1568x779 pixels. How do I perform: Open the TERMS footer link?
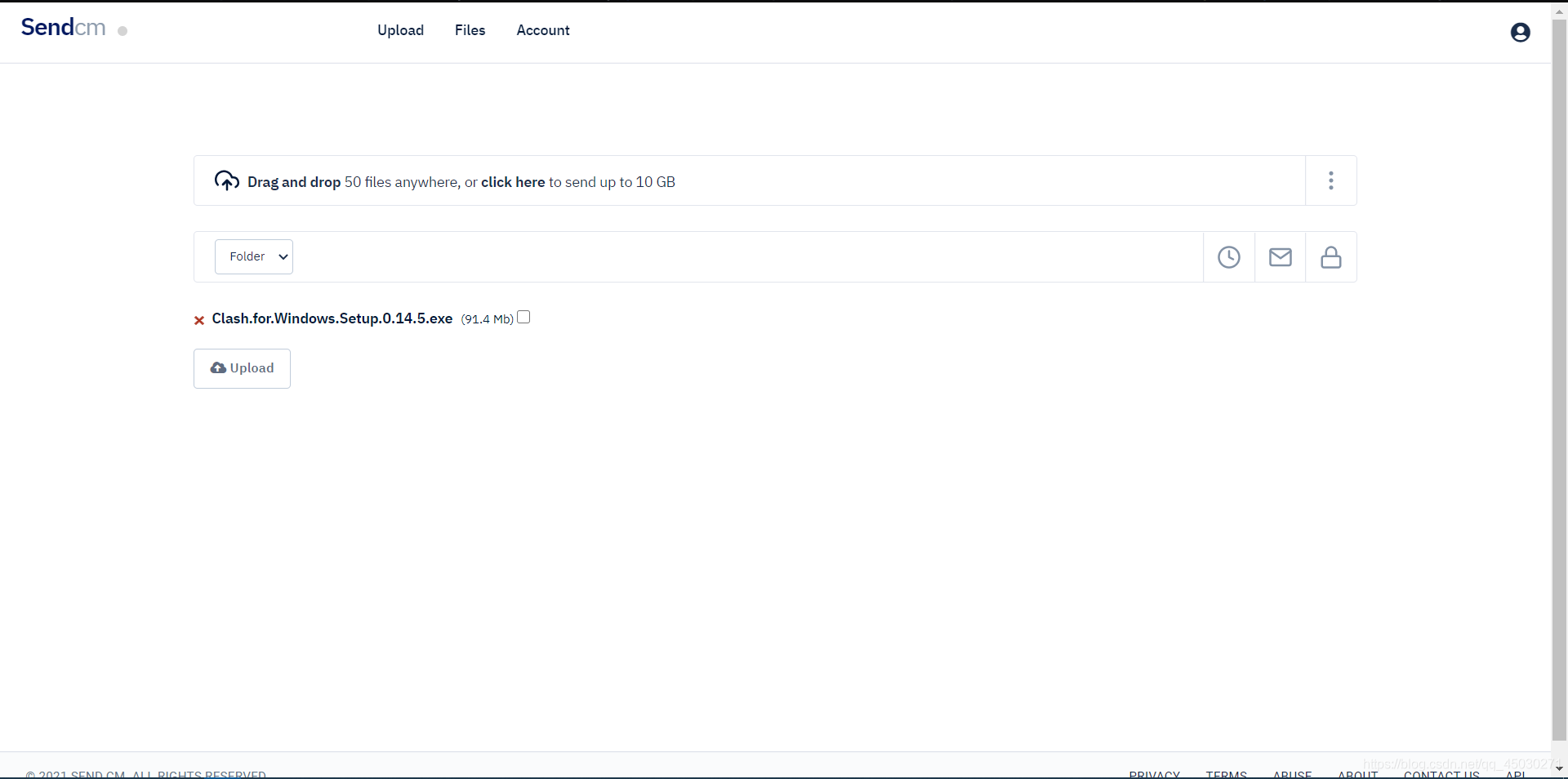point(1227,774)
